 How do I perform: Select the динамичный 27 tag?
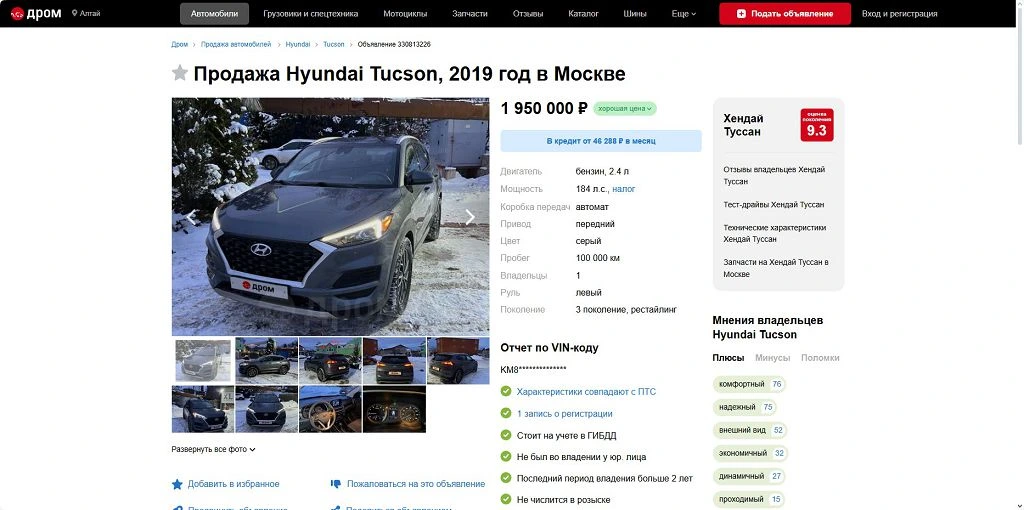click(x=749, y=476)
